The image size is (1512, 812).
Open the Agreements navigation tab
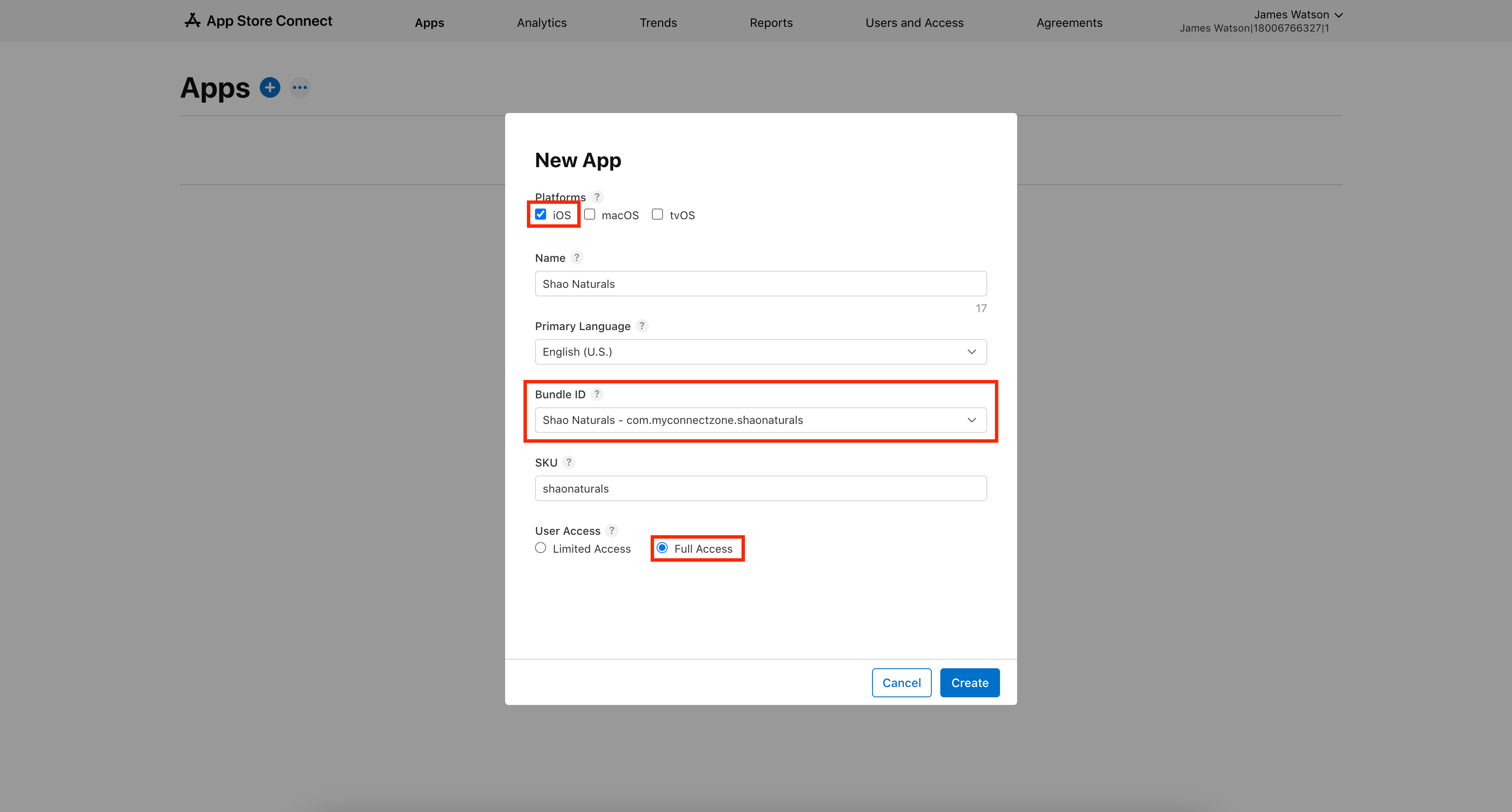point(1070,23)
